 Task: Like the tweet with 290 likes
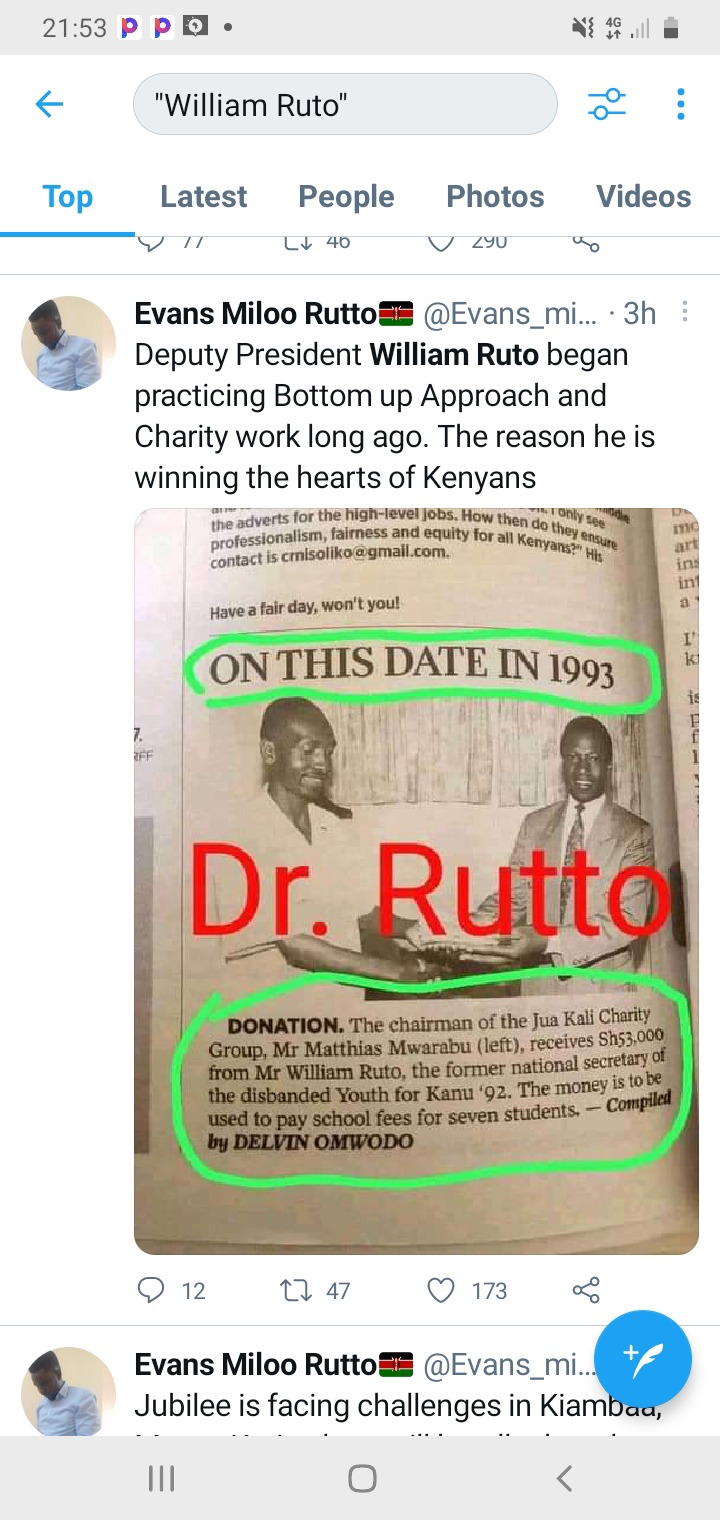click(441, 242)
